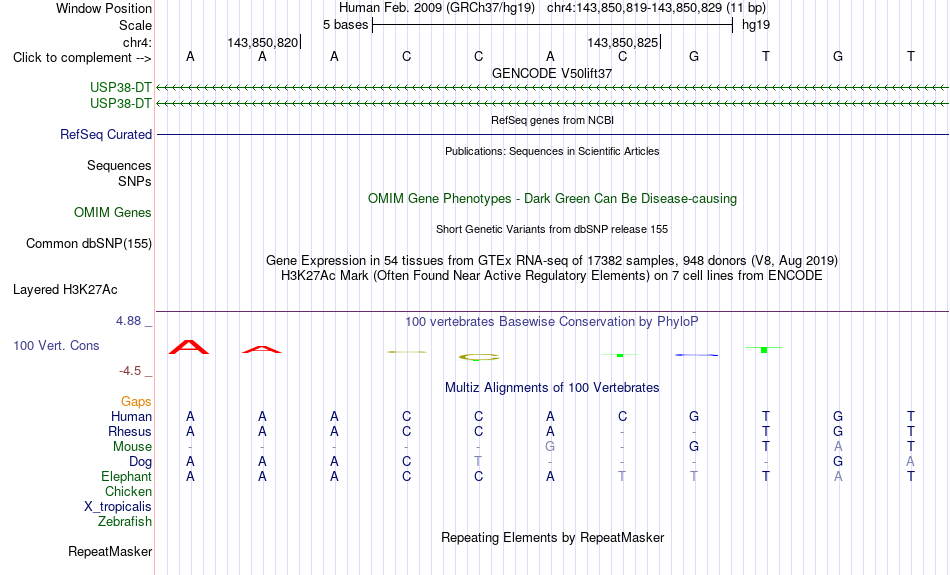950x575 pixels.
Task: Click the grey A in the Mouse row
Action: 838,447
